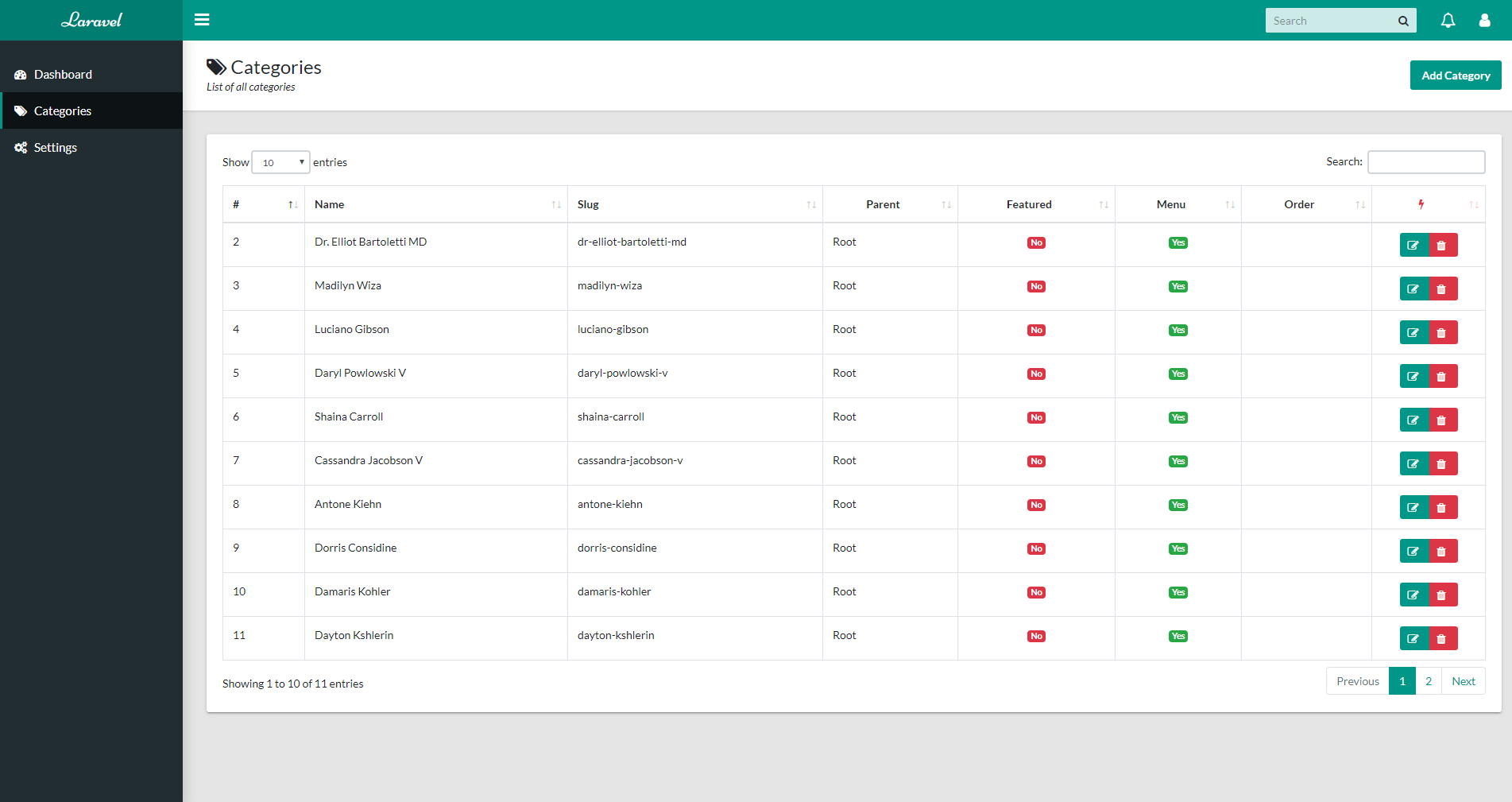Open Settings from the sidebar
This screenshot has height=802, width=1512.
click(x=55, y=147)
